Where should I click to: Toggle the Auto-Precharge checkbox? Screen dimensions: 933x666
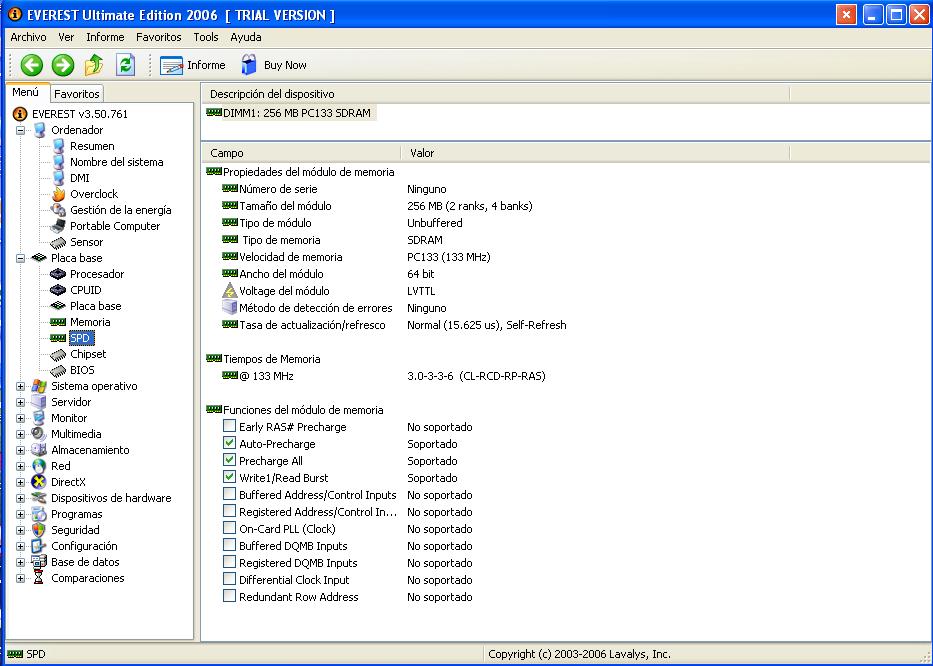230,444
